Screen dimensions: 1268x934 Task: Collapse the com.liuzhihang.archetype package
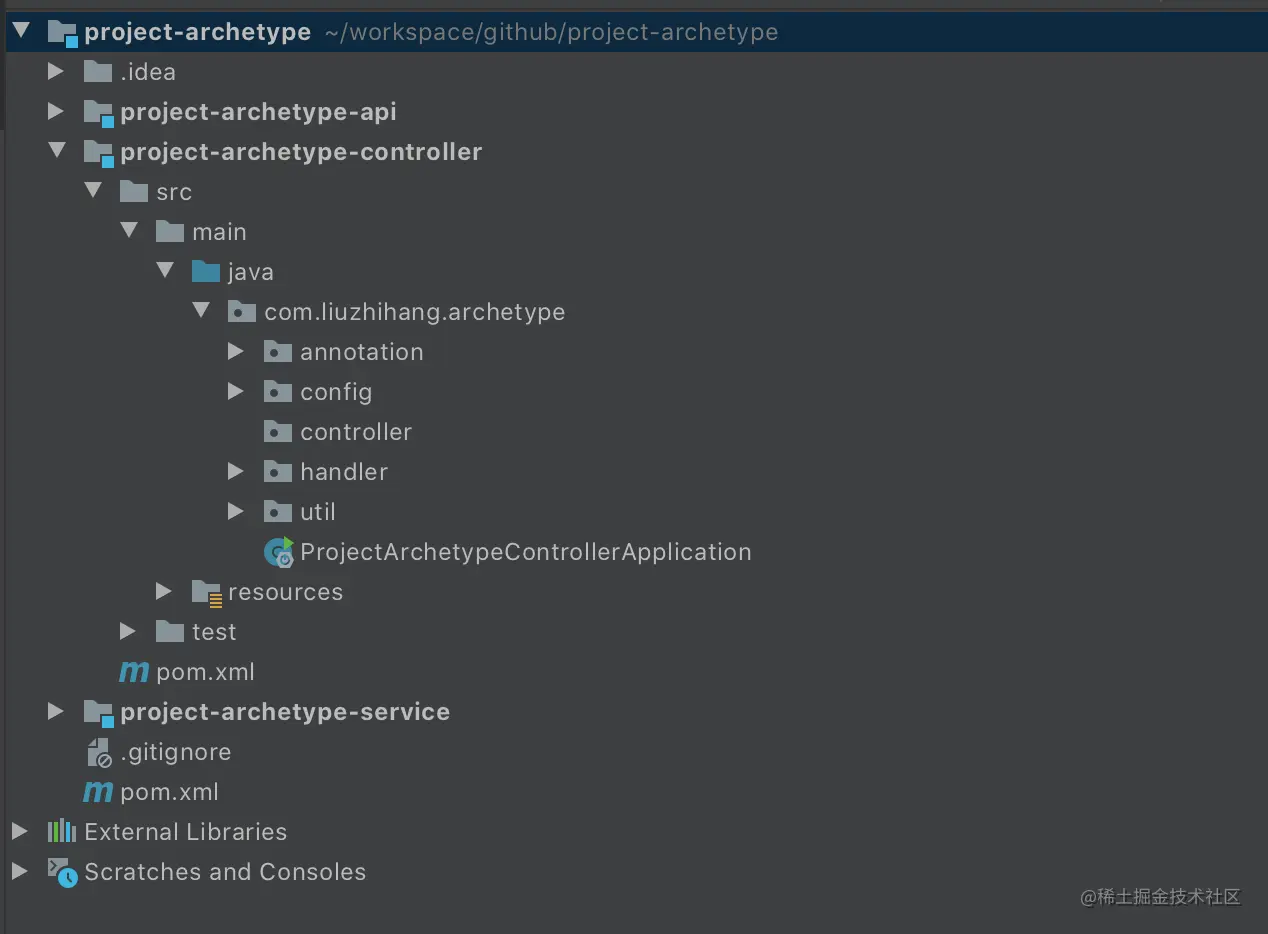pos(201,312)
